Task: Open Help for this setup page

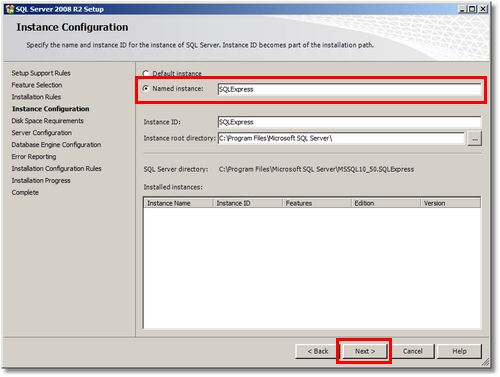Action: pyautogui.click(x=459, y=351)
